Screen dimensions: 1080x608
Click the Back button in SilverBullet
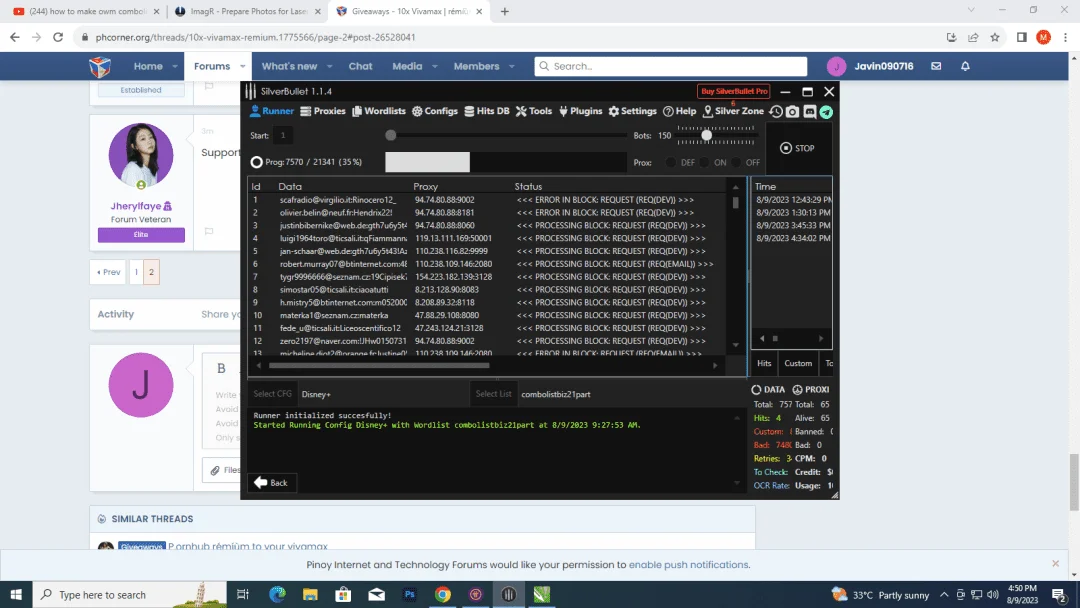pos(271,483)
